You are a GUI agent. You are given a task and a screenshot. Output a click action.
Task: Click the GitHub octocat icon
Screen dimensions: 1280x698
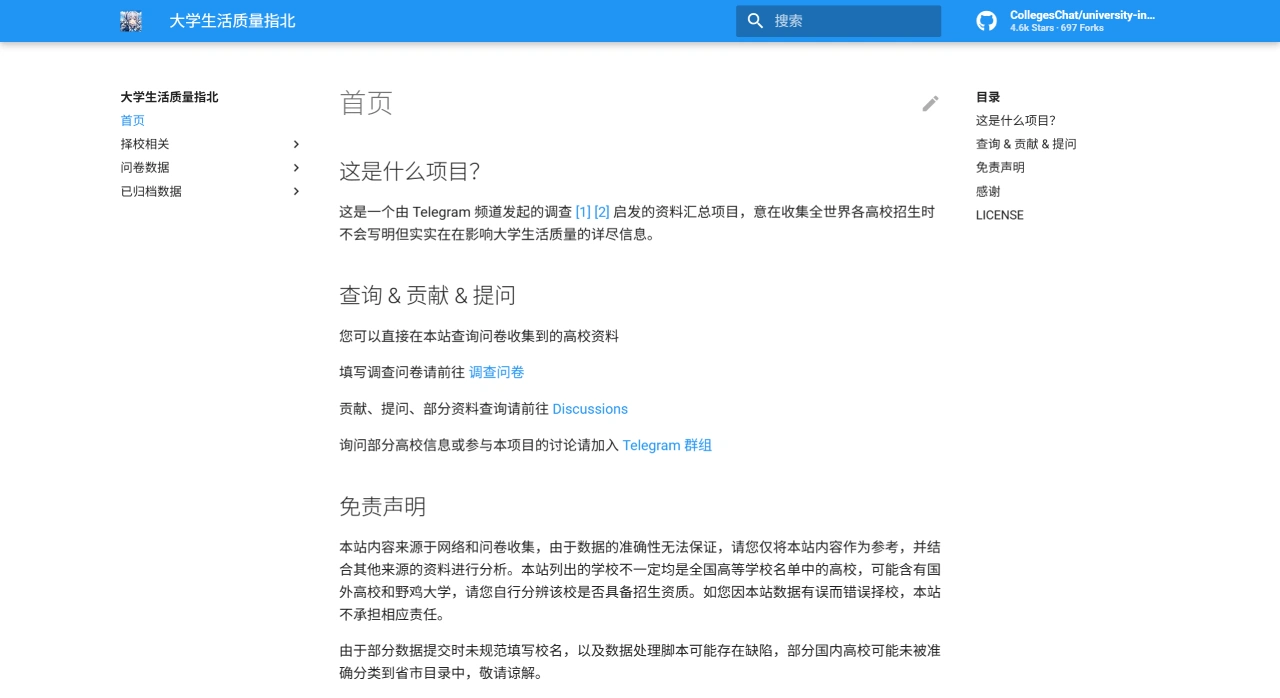987,21
